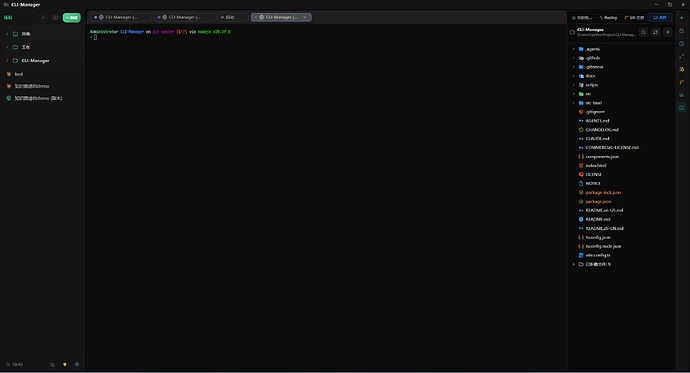690x373 pixels.
Task: Focus the terminal prompt cursor line
Action: pos(95,37)
